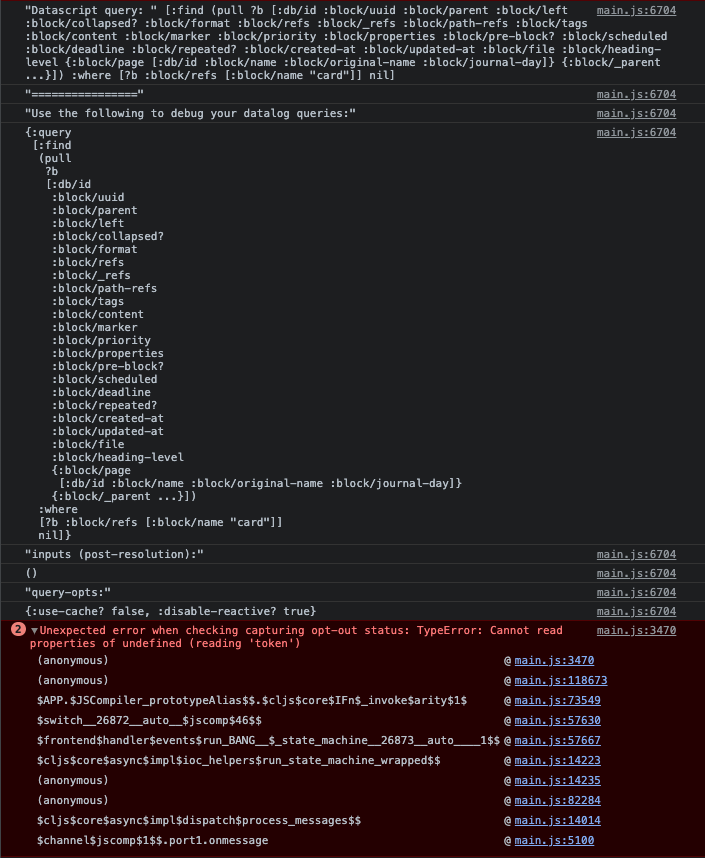705x858 pixels.
Task: Open main.js:14223 for run_state_machine_wrapped frame
Action: (554, 760)
